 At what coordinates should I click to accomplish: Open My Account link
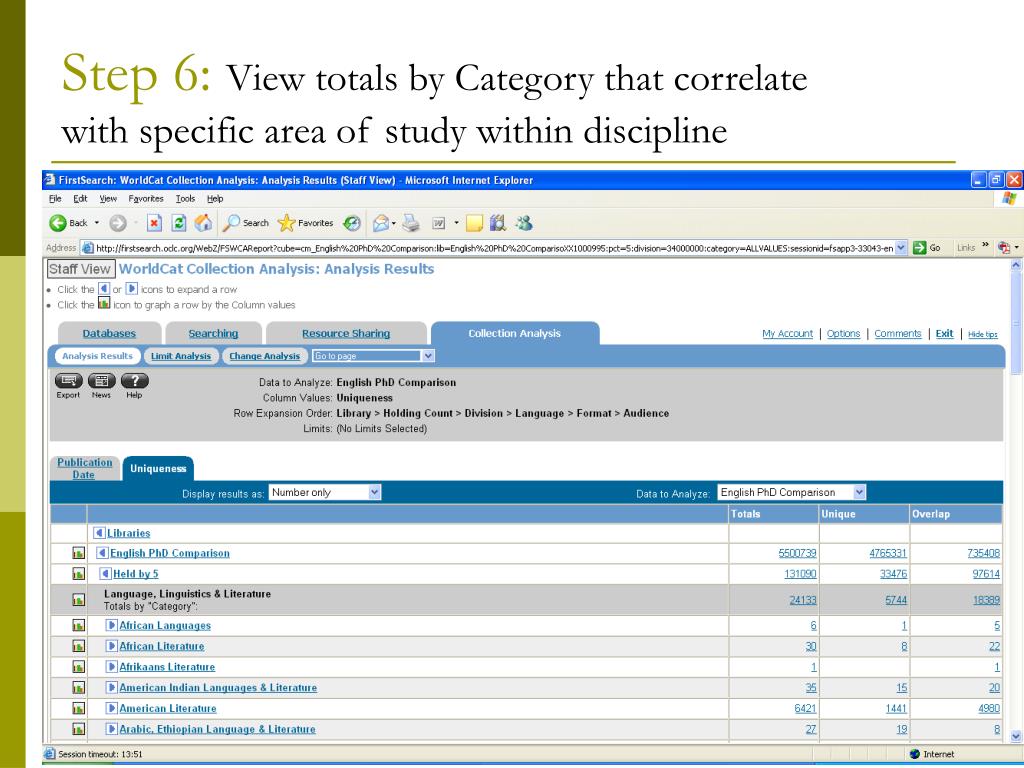coord(788,334)
